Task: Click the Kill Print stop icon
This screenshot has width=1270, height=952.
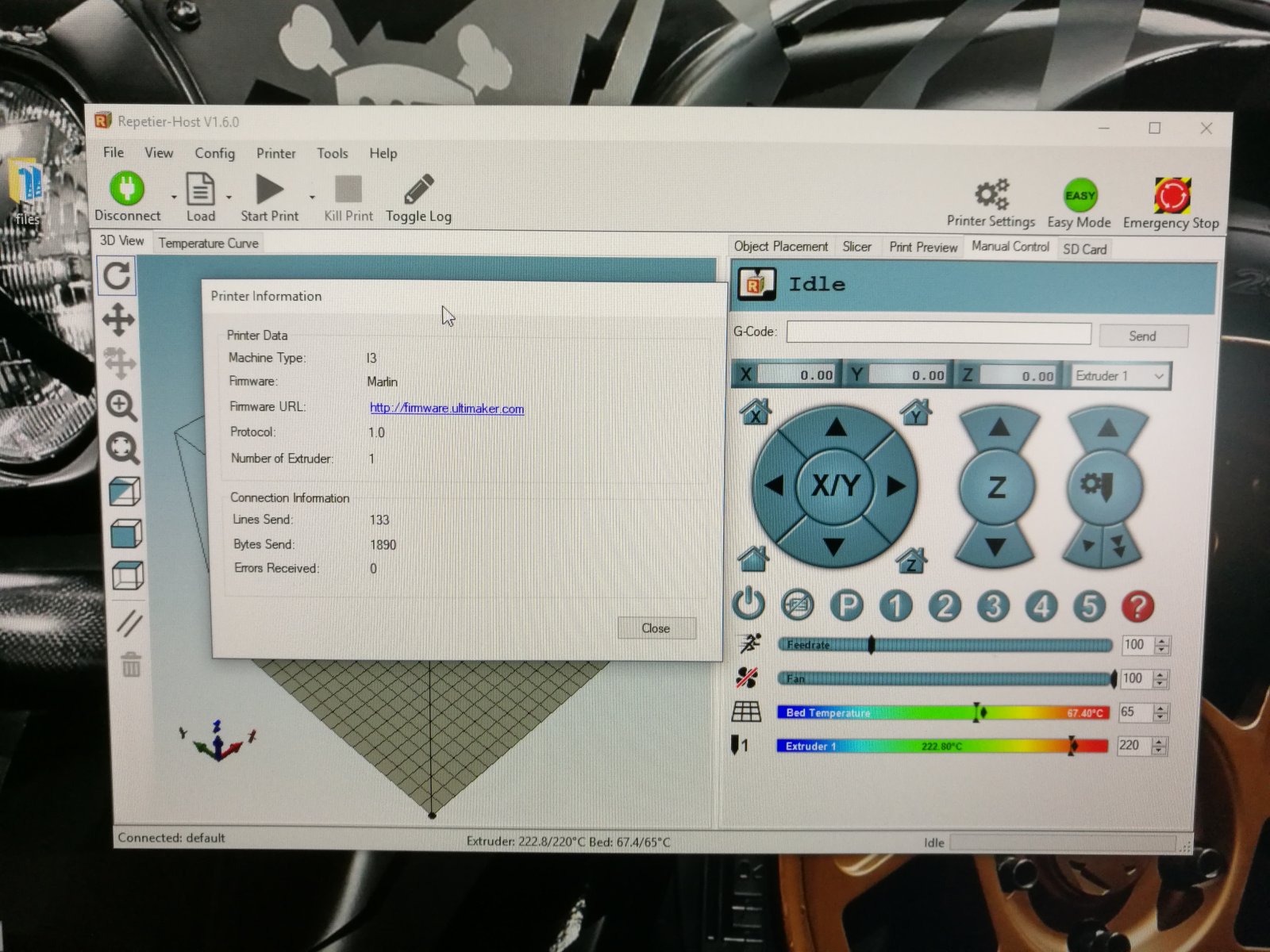Action: click(x=348, y=190)
